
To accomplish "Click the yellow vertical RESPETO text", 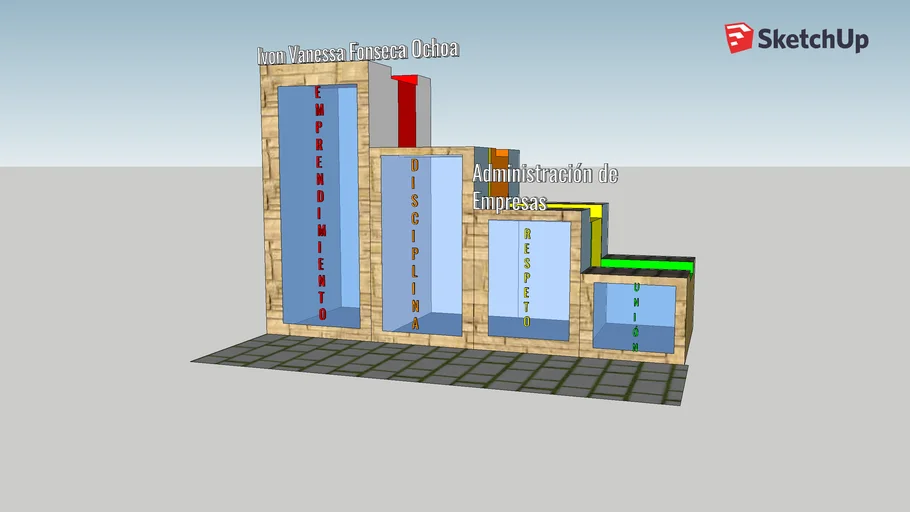I will (x=527, y=277).
